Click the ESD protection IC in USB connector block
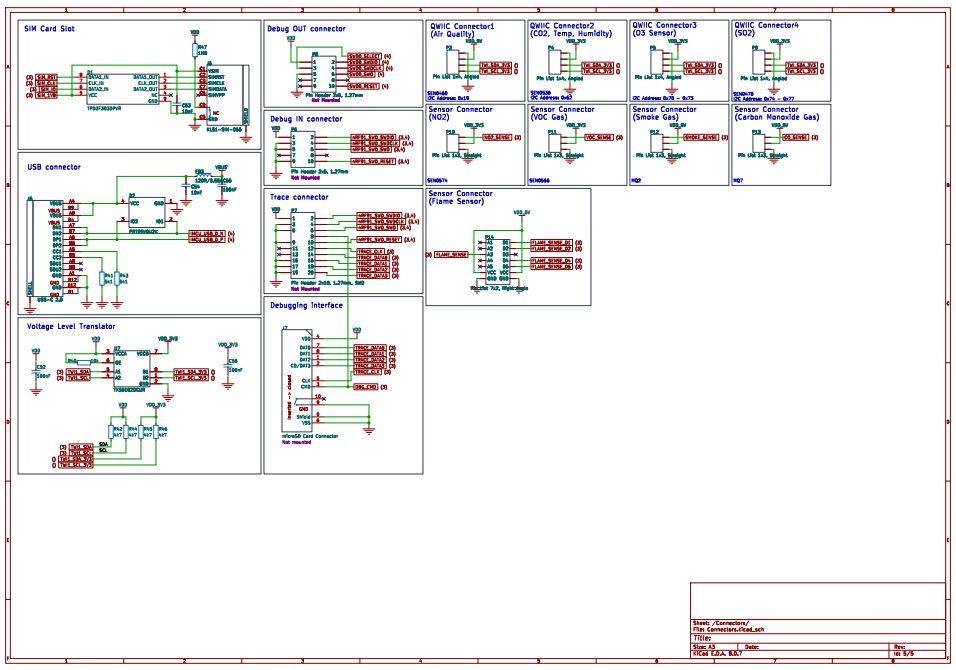 pos(147,211)
